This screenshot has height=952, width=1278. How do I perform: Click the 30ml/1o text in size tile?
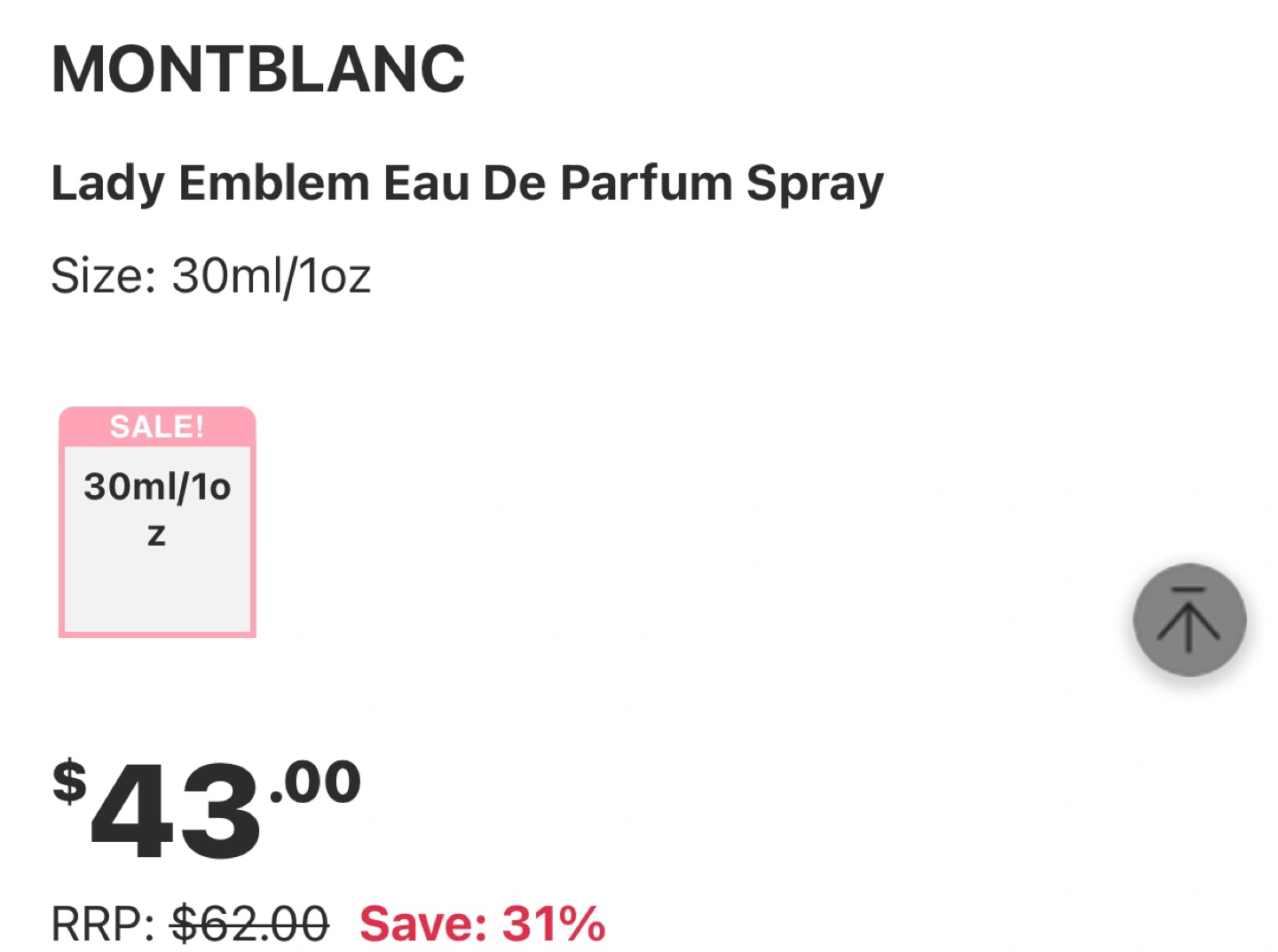(x=157, y=487)
